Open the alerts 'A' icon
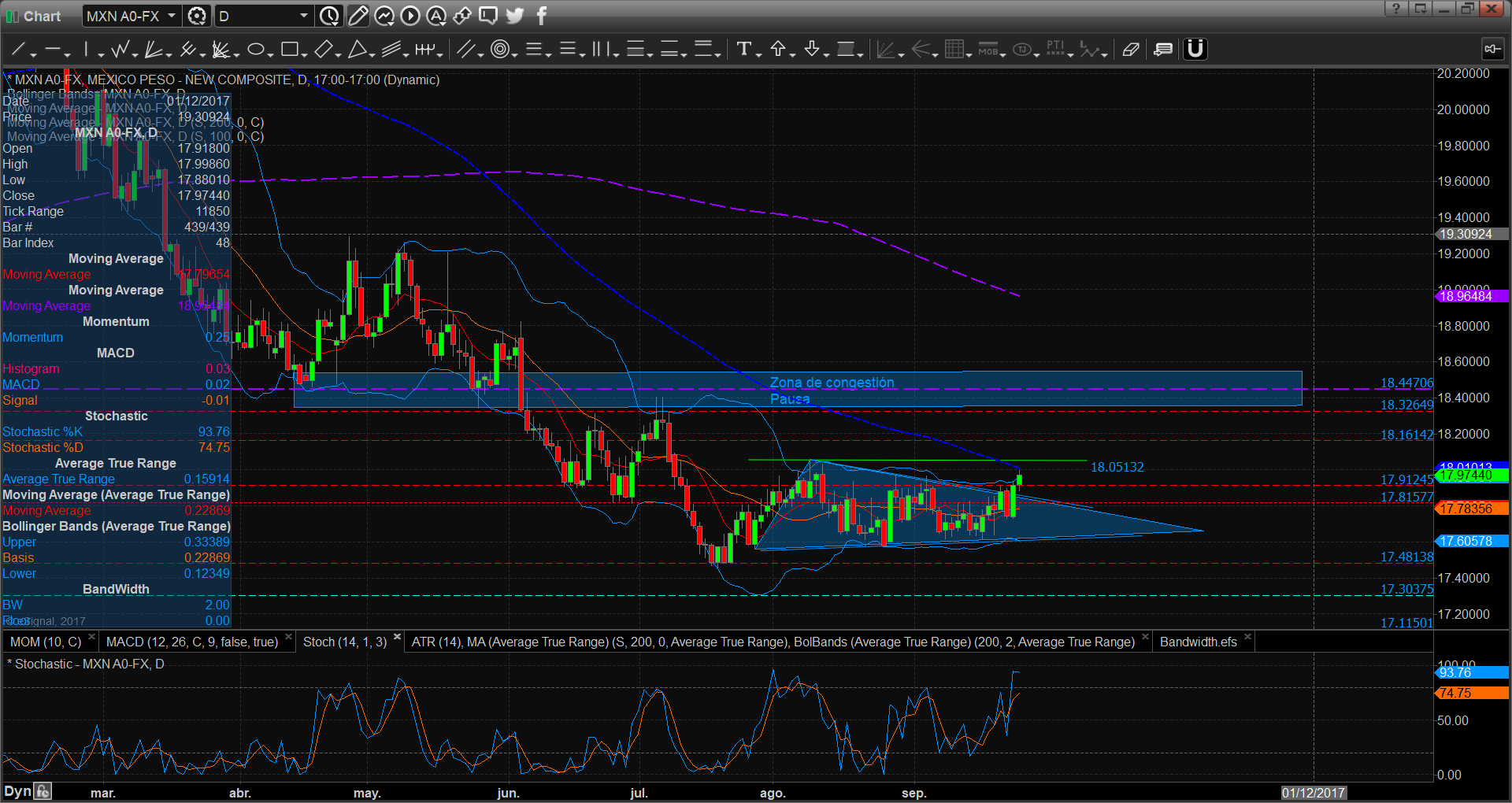 (436, 16)
